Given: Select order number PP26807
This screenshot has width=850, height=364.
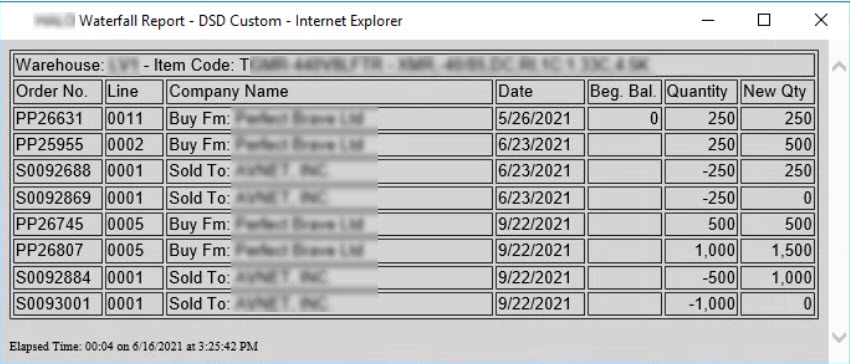Looking at the screenshot, I should click(59, 251).
